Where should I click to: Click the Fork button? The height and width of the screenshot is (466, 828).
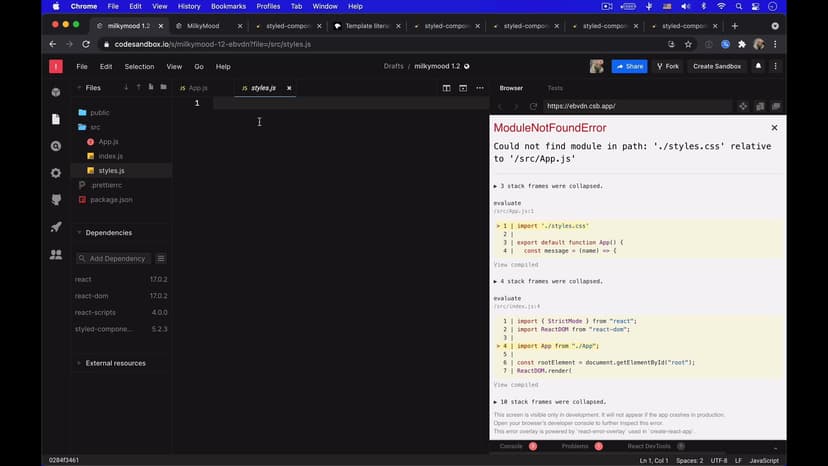(668, 66)
